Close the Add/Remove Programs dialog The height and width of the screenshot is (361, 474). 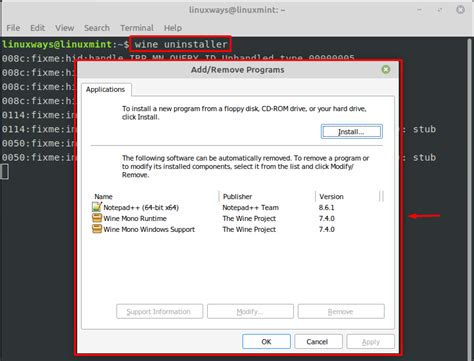386,69
